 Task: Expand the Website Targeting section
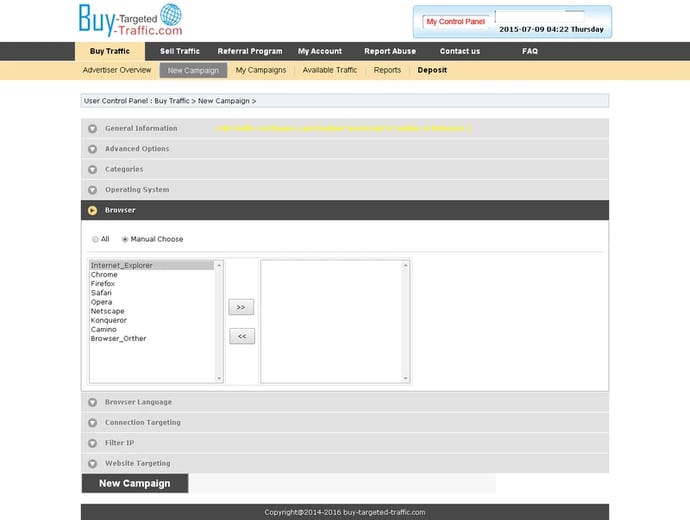tap(137, 463)
